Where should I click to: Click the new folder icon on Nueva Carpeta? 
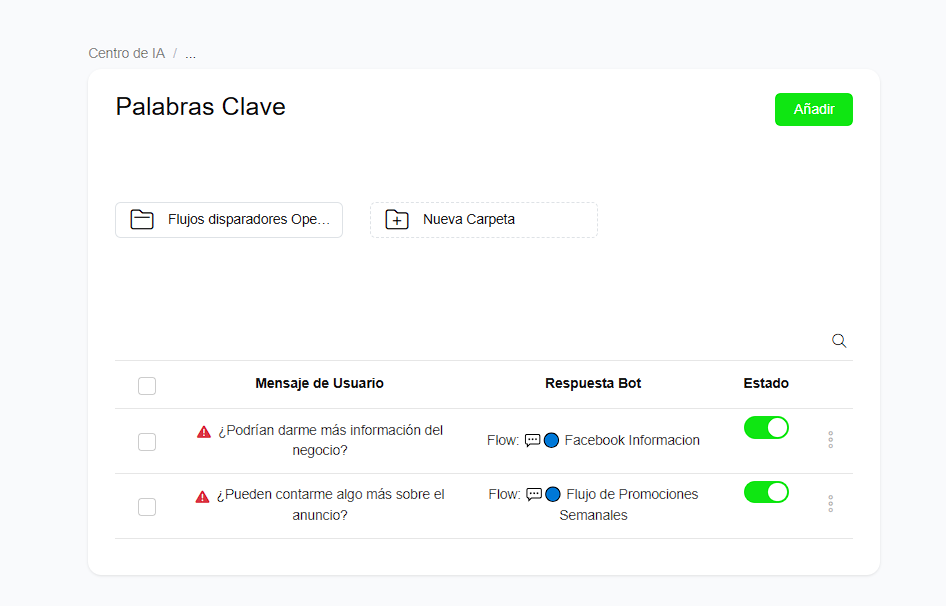pyautogui.click(x=396, y=219)
